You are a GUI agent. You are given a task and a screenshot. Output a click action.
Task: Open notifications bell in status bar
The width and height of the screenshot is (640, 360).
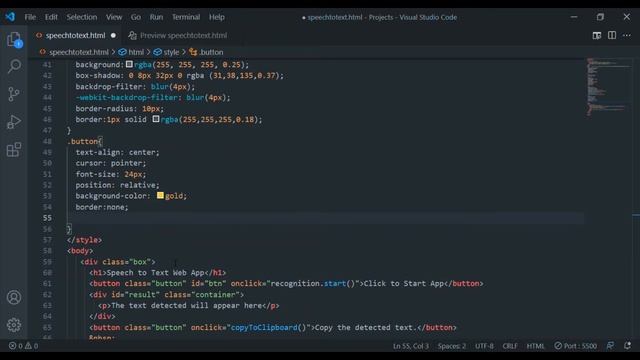[627, 346]
